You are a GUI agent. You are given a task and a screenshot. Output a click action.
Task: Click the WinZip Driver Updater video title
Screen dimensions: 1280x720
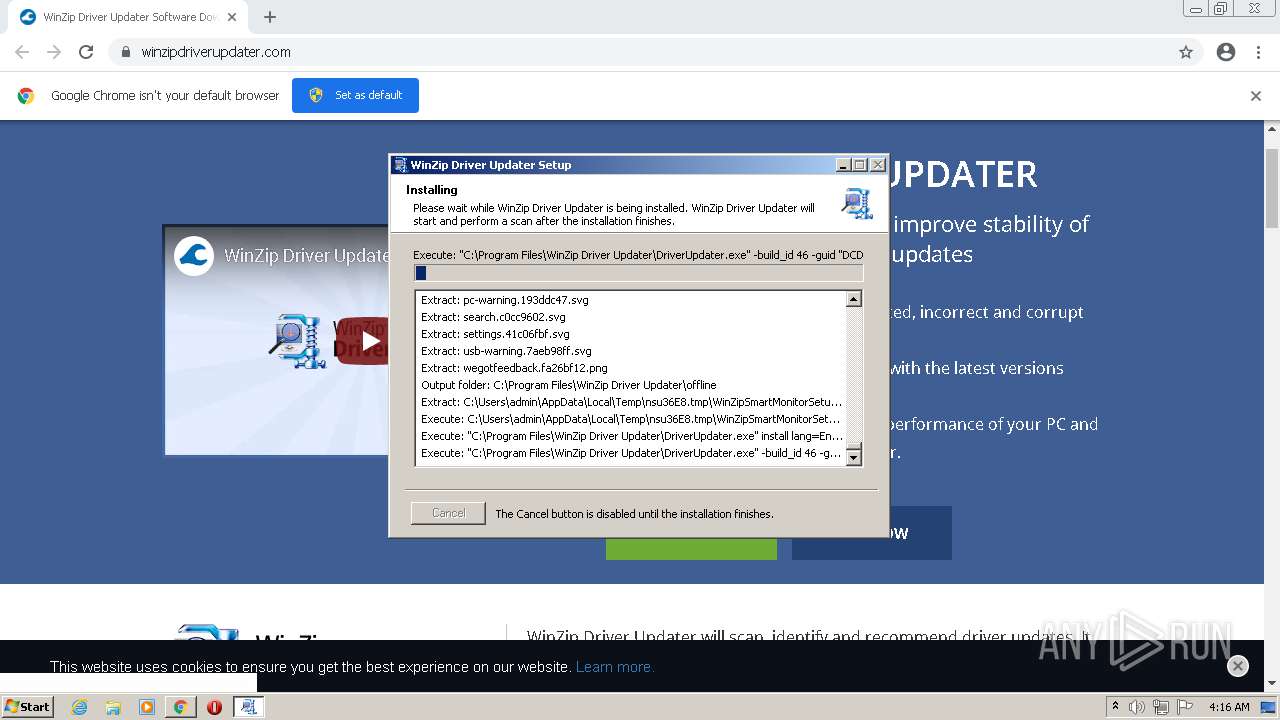point(307,255)
